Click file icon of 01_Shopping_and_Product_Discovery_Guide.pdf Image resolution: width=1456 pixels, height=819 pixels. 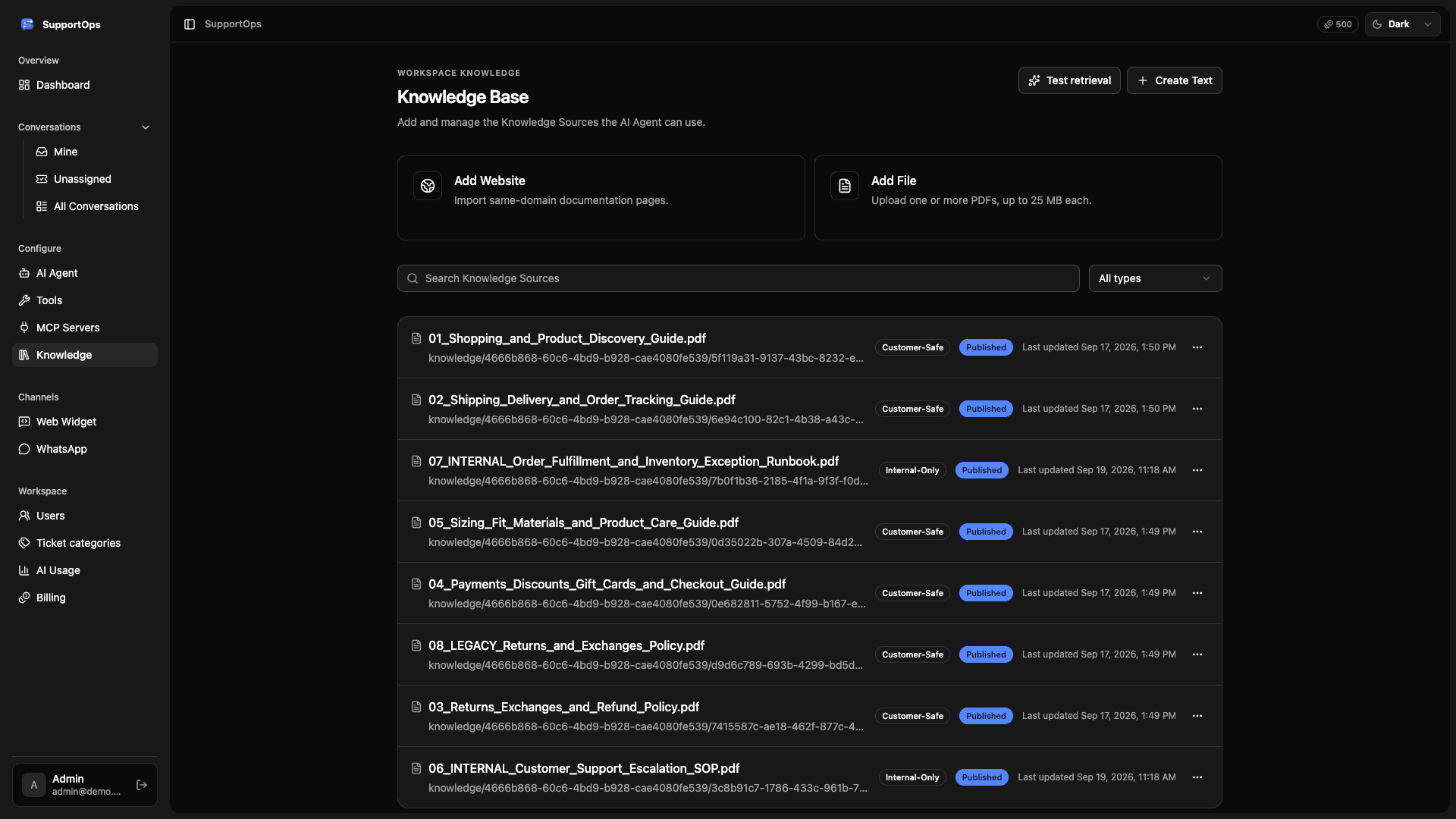click(416, 338)
